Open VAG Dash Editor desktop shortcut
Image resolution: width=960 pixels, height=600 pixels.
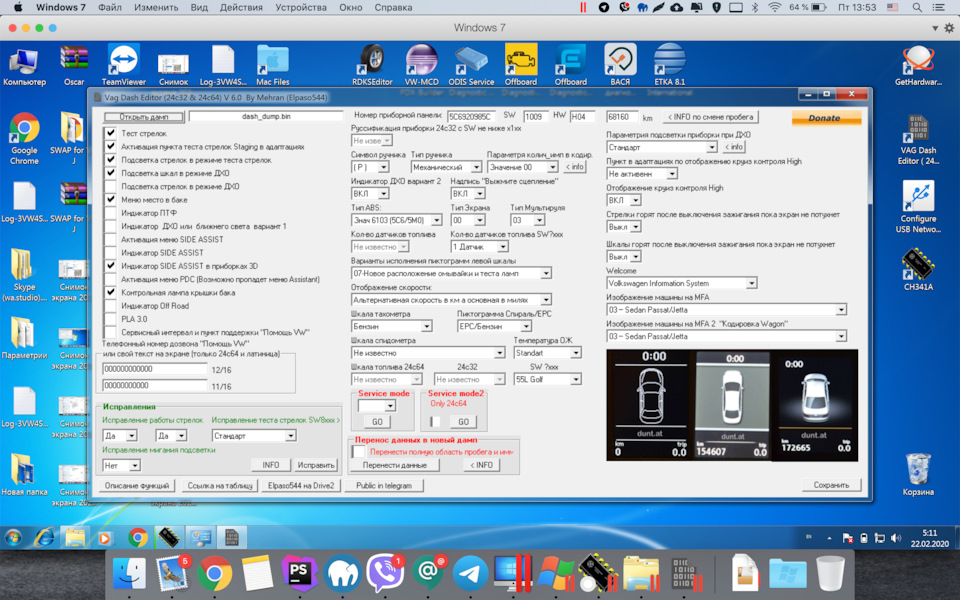[918, 140]
